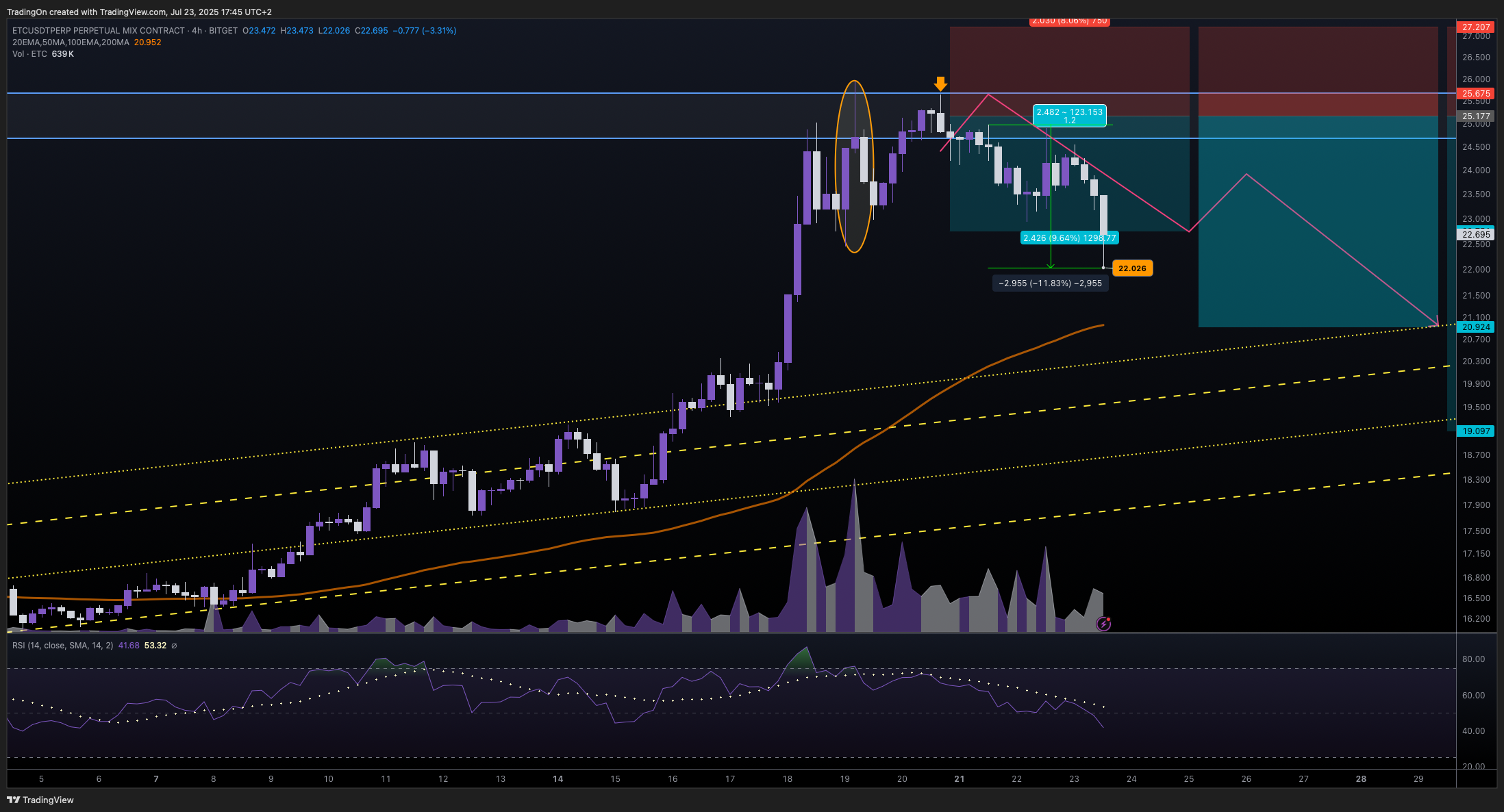Click the open price O23.472

click(259, 31)
